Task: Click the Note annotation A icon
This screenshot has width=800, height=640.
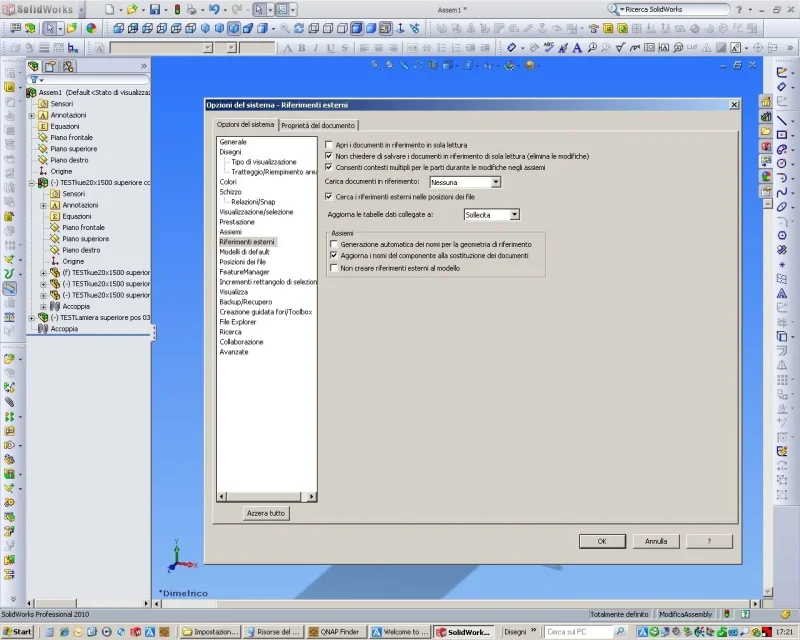Action: click(x=577, y=48)
